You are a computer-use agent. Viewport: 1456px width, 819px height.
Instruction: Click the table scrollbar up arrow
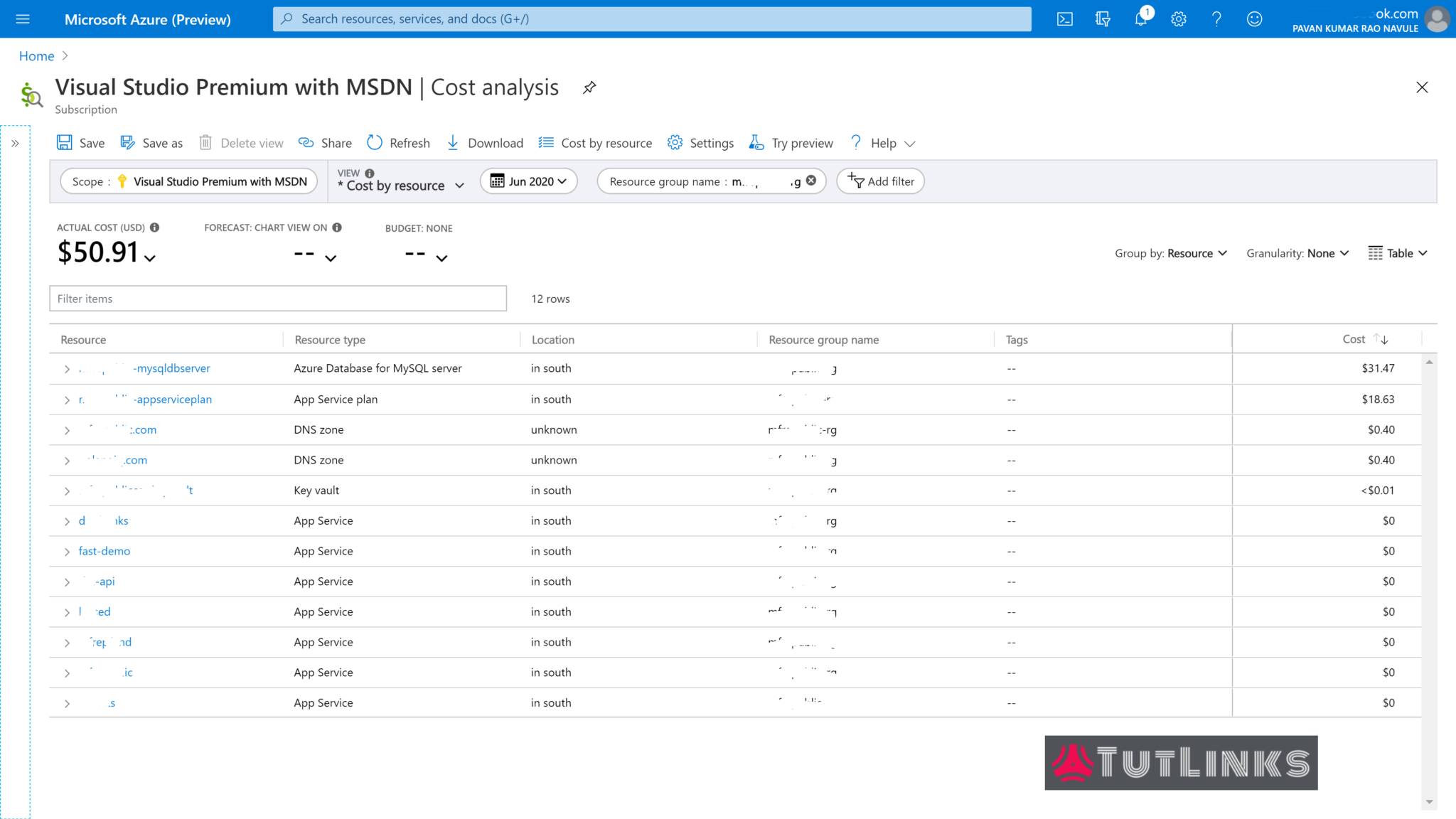(1429, 363)
